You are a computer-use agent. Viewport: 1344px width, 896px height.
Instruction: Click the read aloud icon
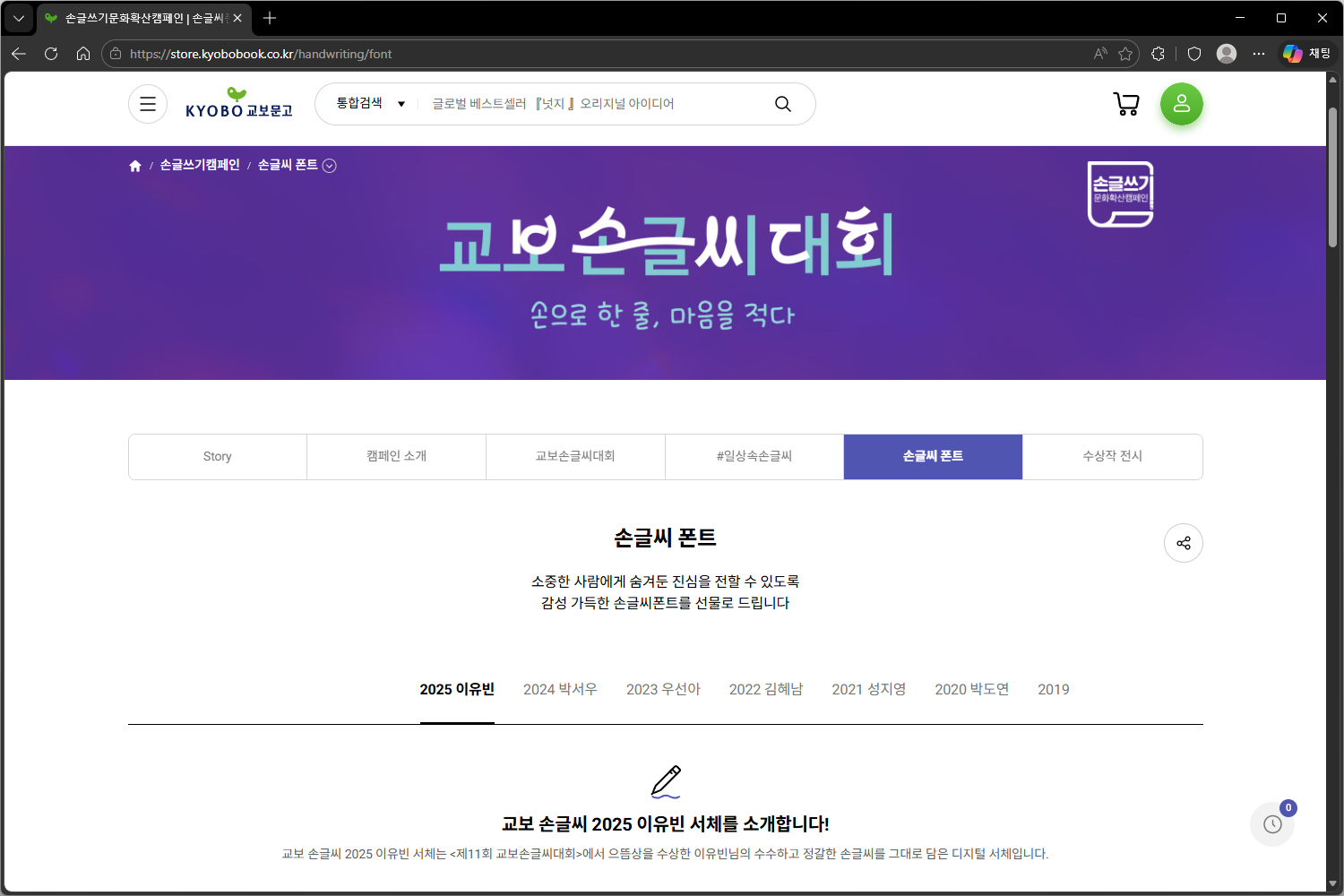[1100, 54]
